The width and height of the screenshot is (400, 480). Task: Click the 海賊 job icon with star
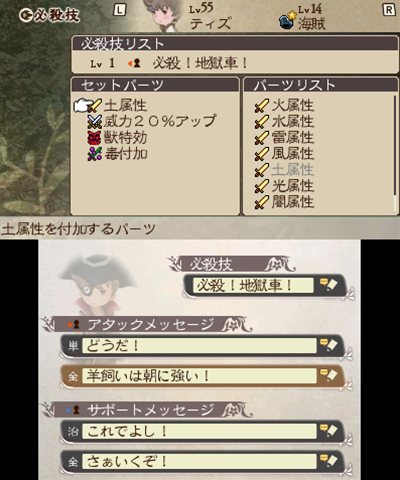287,21
